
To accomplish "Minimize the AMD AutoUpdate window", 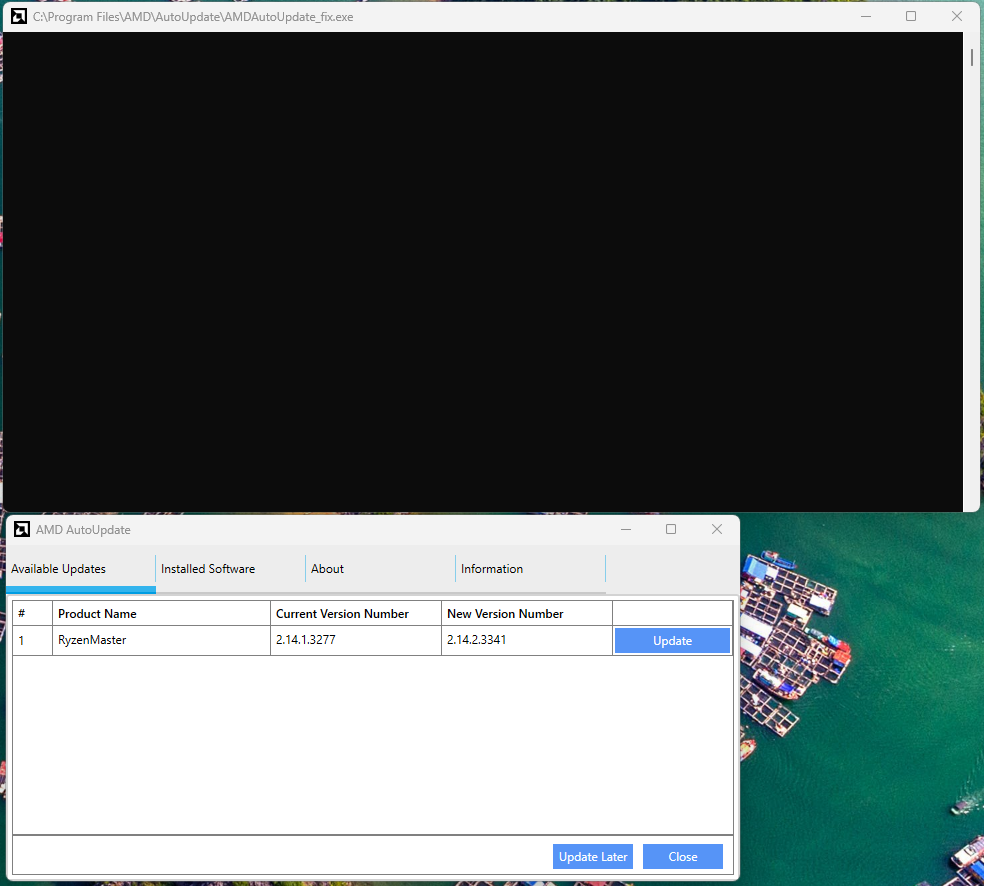I will (x=626, y=530).
